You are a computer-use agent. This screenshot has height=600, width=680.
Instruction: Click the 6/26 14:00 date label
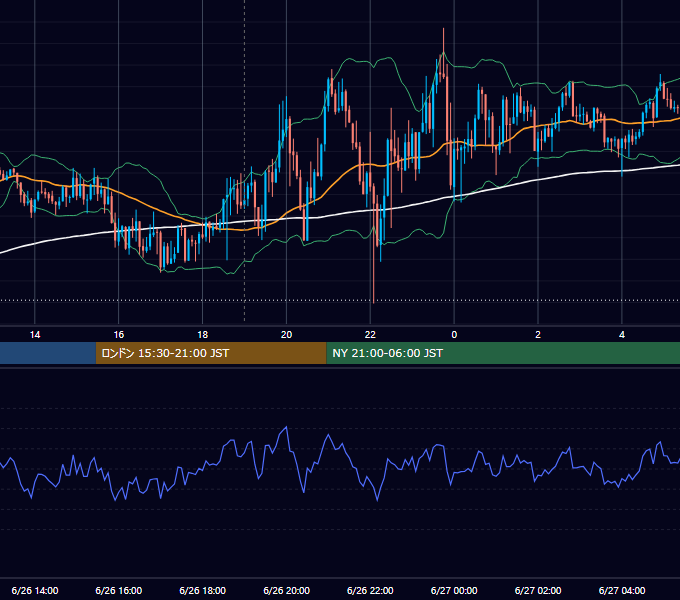(x=35, y=590)
